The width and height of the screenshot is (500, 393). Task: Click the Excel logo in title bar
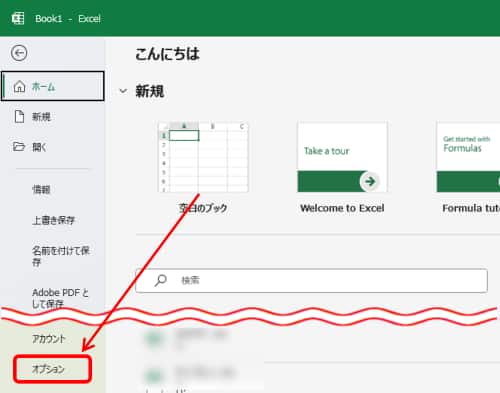[x=18, y=18]
